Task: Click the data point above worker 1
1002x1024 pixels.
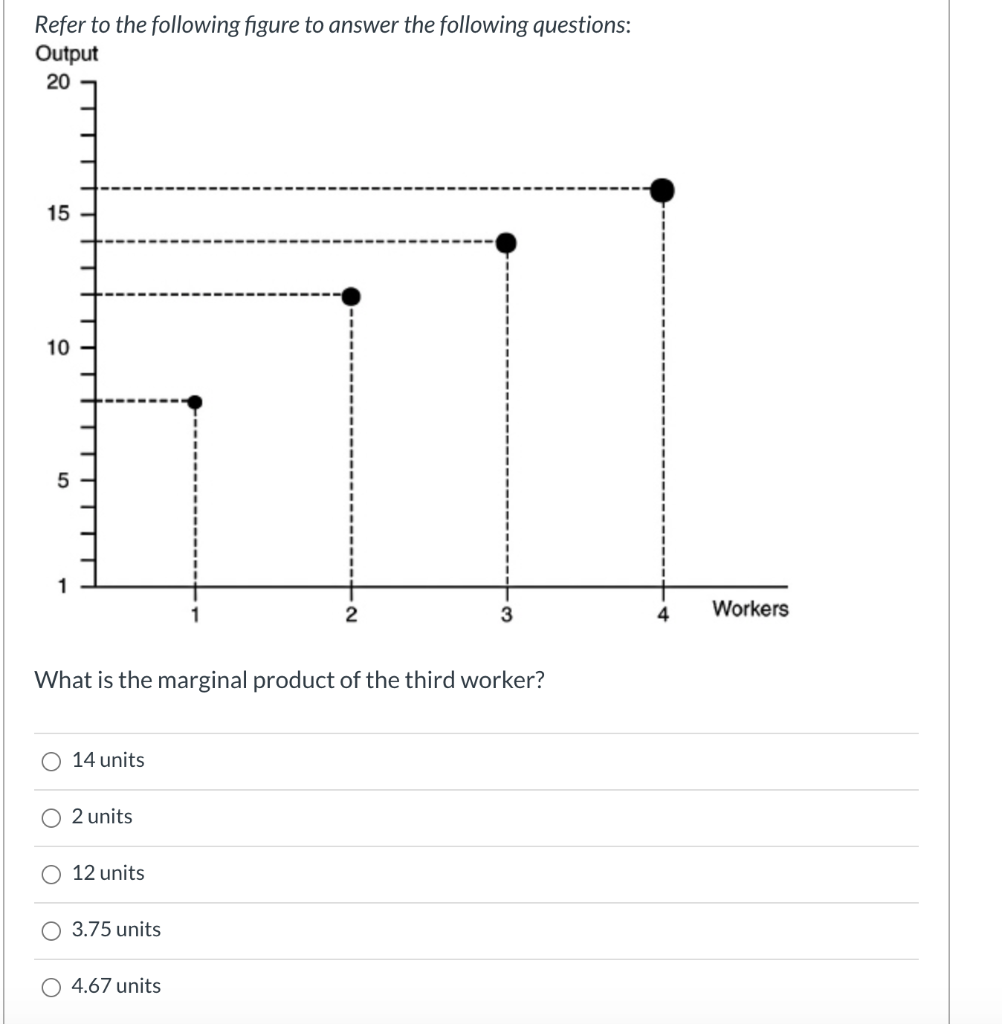Action: click(x=195, y=401)
